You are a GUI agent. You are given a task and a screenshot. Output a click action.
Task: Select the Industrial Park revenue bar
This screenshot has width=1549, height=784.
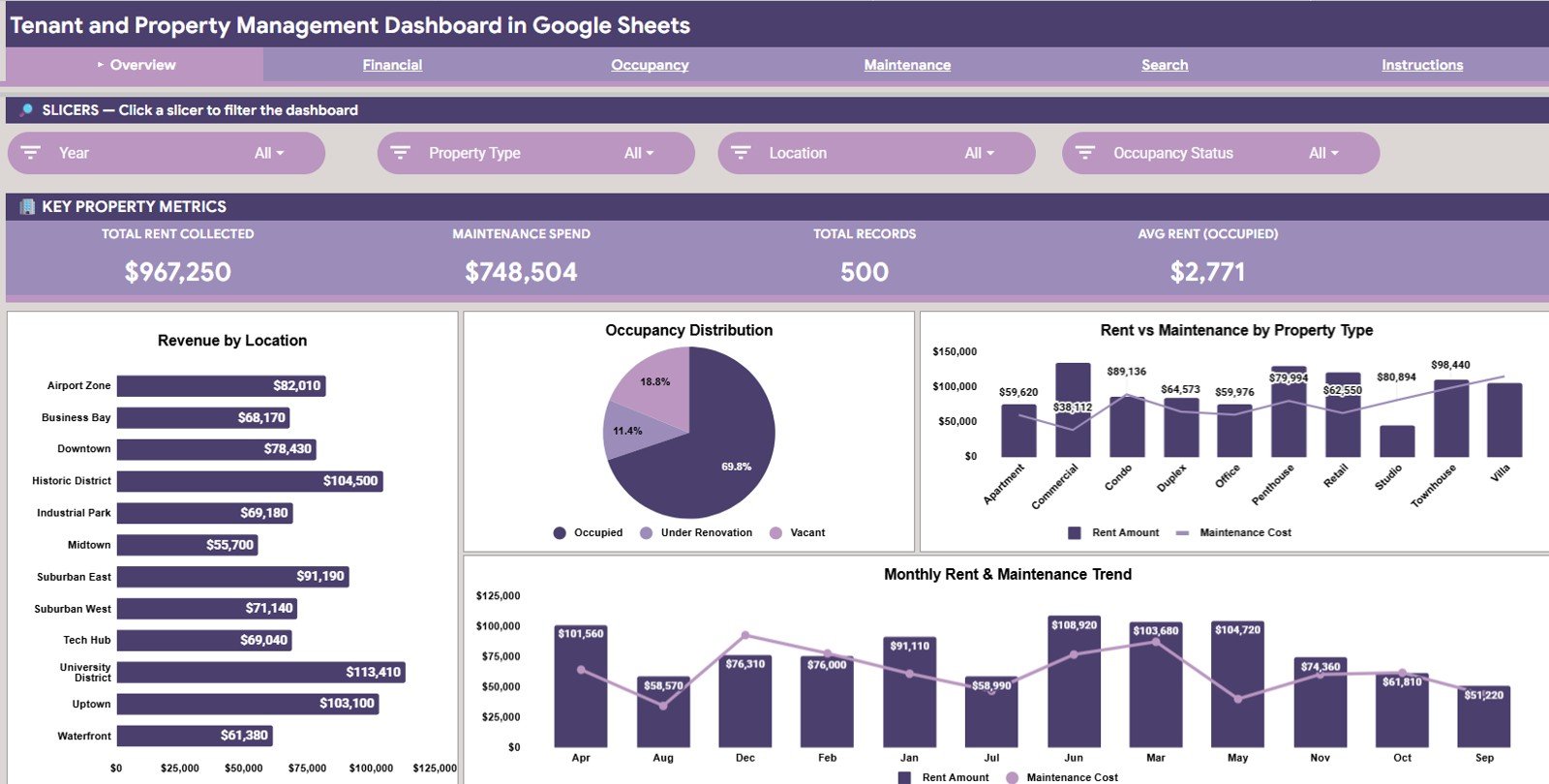[x=204, y=513]
